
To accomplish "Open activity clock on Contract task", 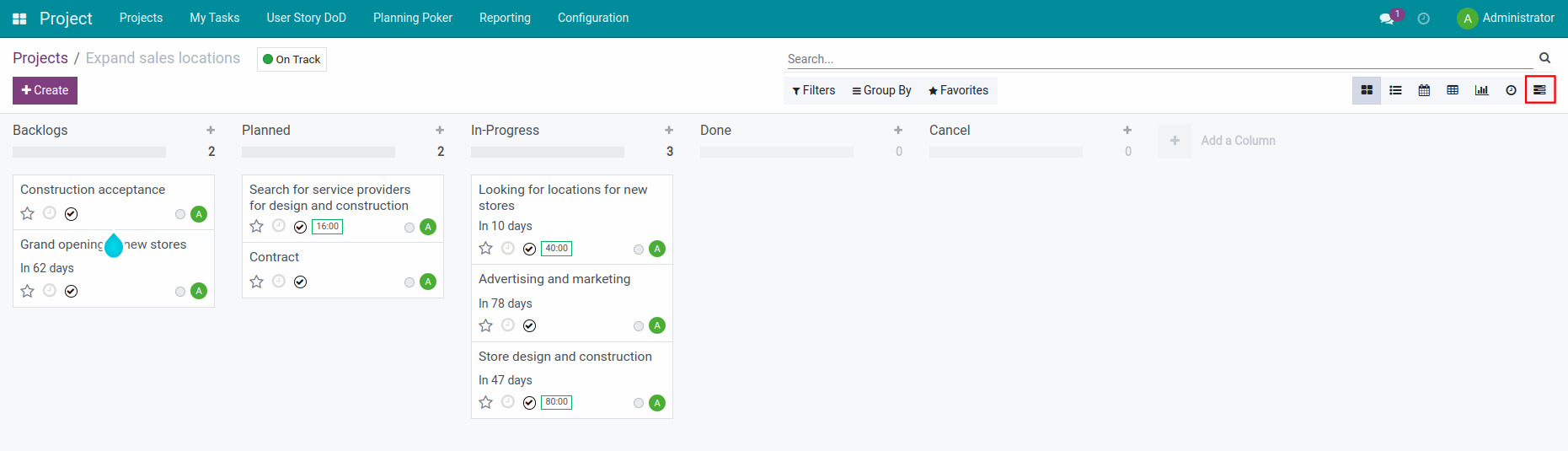I will coord(279,281).
